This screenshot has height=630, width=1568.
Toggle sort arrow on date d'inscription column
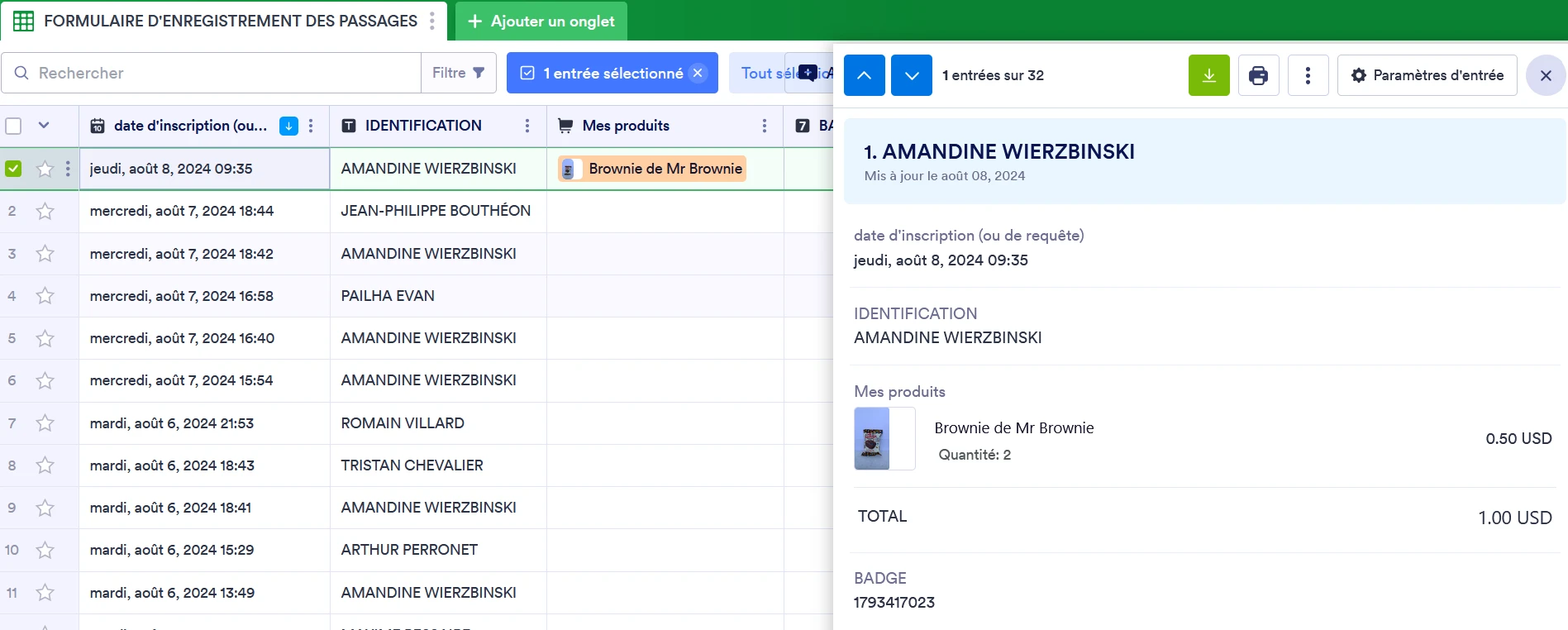pos(288,126)
